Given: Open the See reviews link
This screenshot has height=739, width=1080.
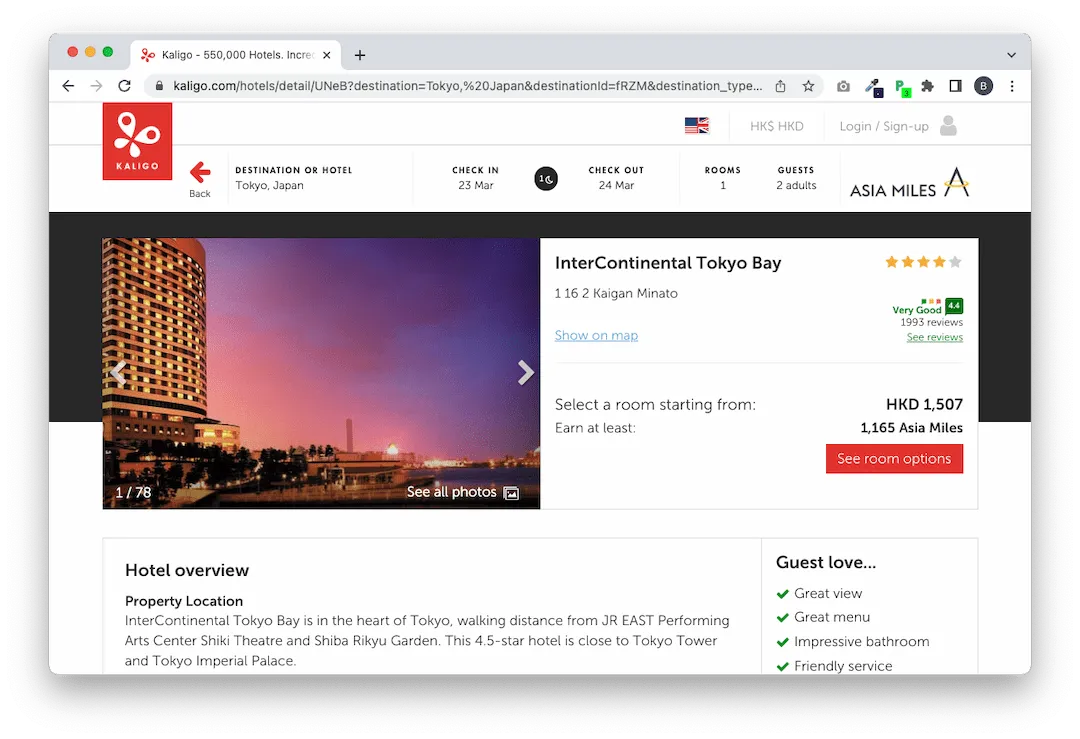Looking at the screenshot, I should pos(934,338).
